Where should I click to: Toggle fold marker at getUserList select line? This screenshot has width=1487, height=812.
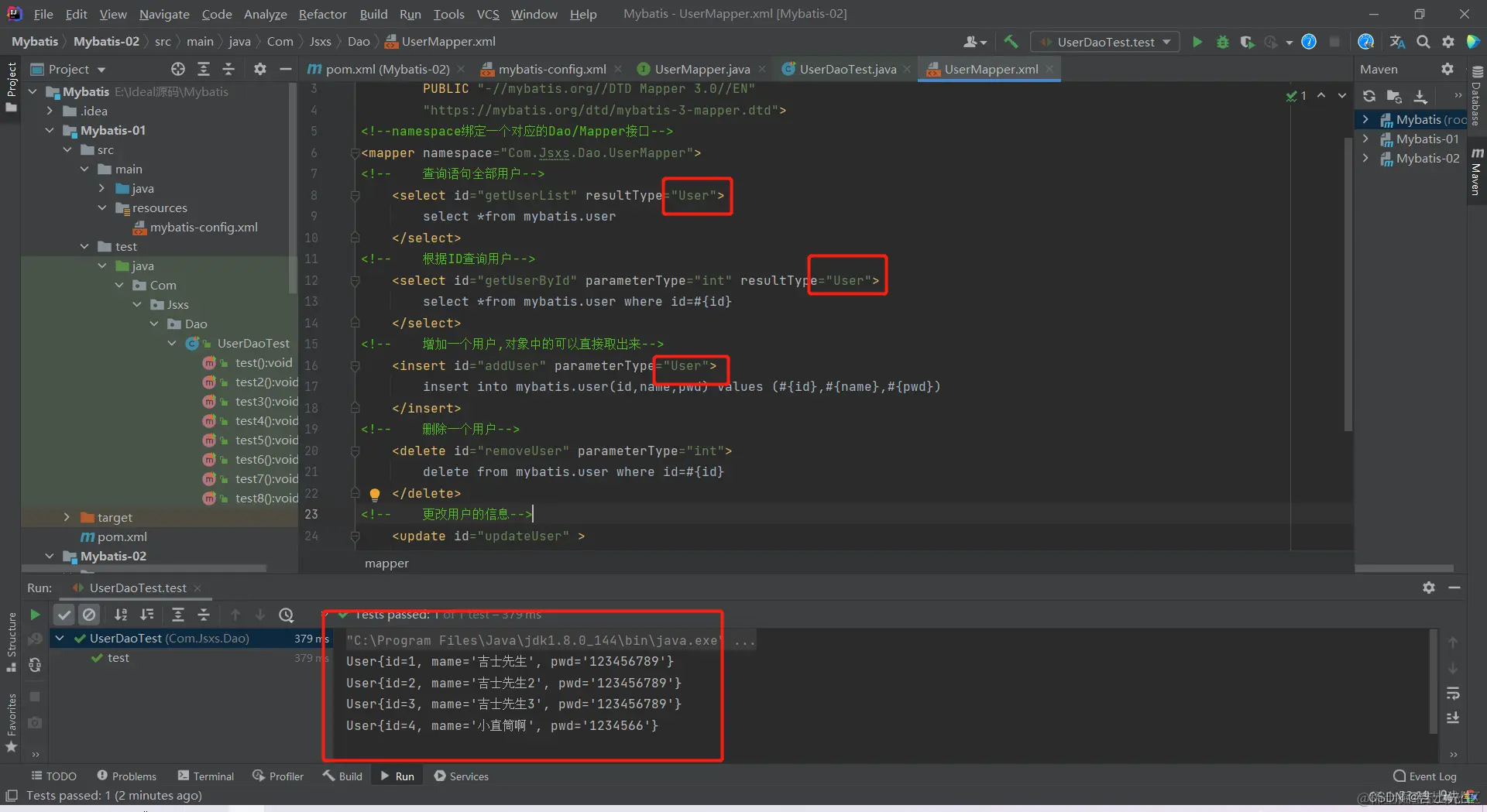[x=355, y=196]
